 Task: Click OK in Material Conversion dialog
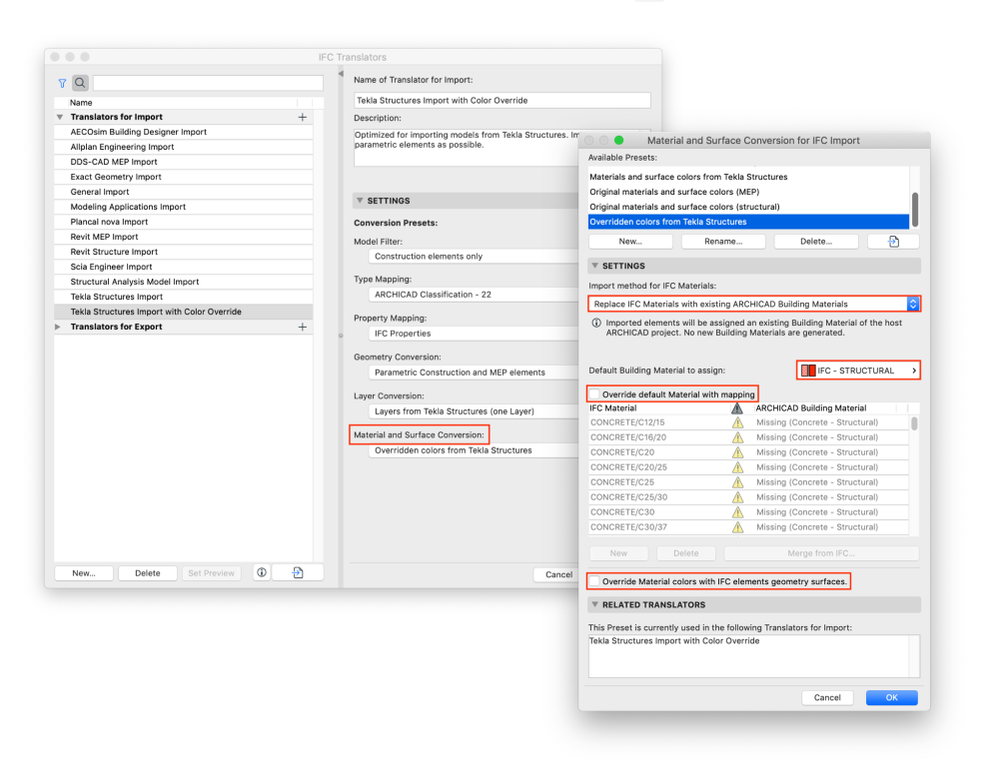(892, 697)
